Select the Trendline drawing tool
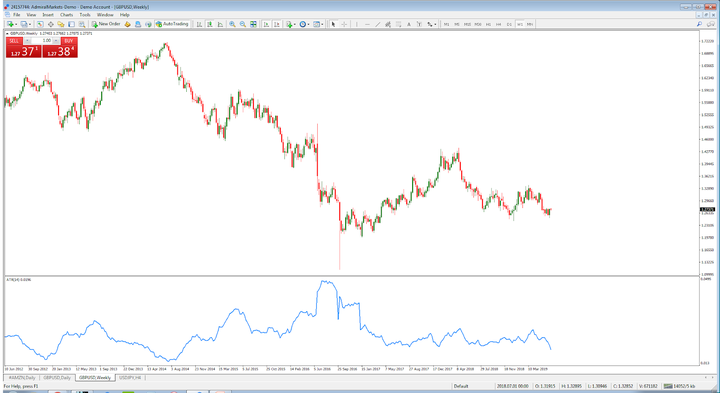 click(x=377, y=24)
